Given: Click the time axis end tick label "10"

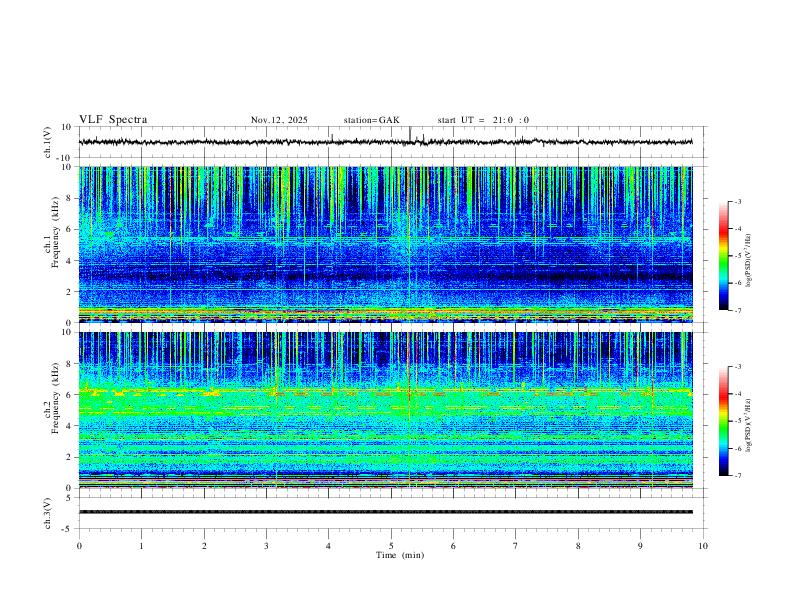Looking at the screenshot, I should pos(703,546).
